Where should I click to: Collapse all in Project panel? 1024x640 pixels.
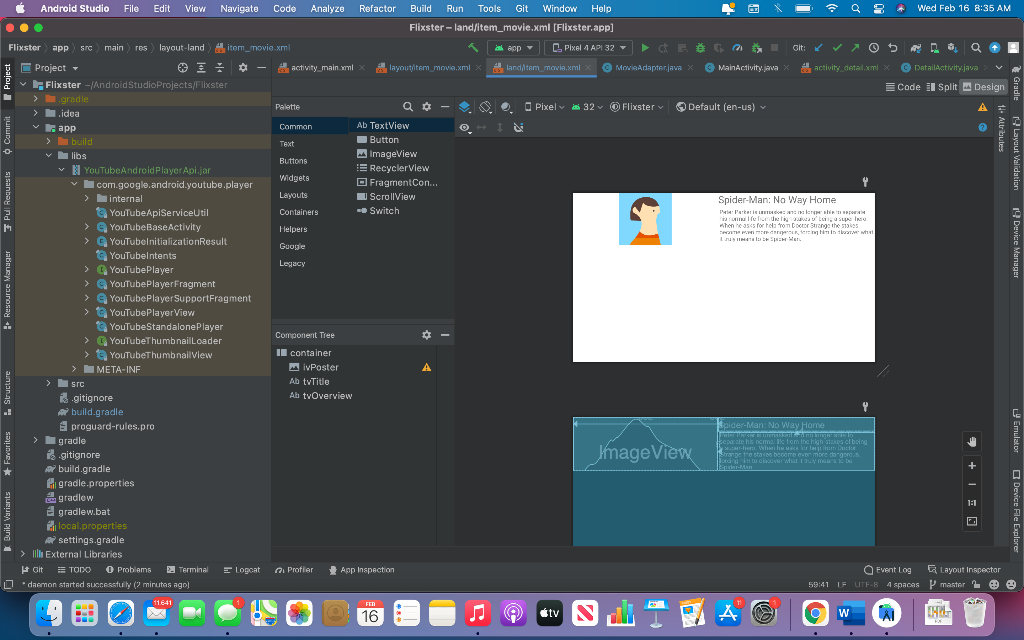(219, 68)
